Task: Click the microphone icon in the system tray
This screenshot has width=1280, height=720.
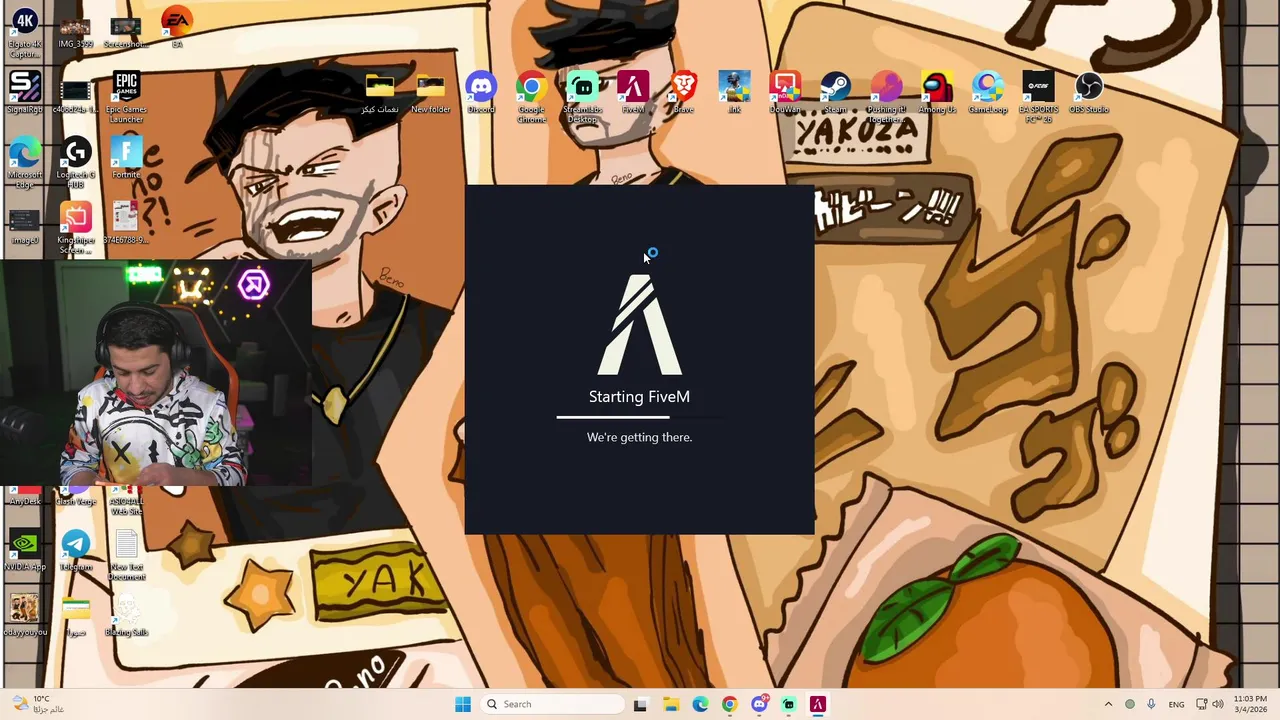Action: point(1151,704)
